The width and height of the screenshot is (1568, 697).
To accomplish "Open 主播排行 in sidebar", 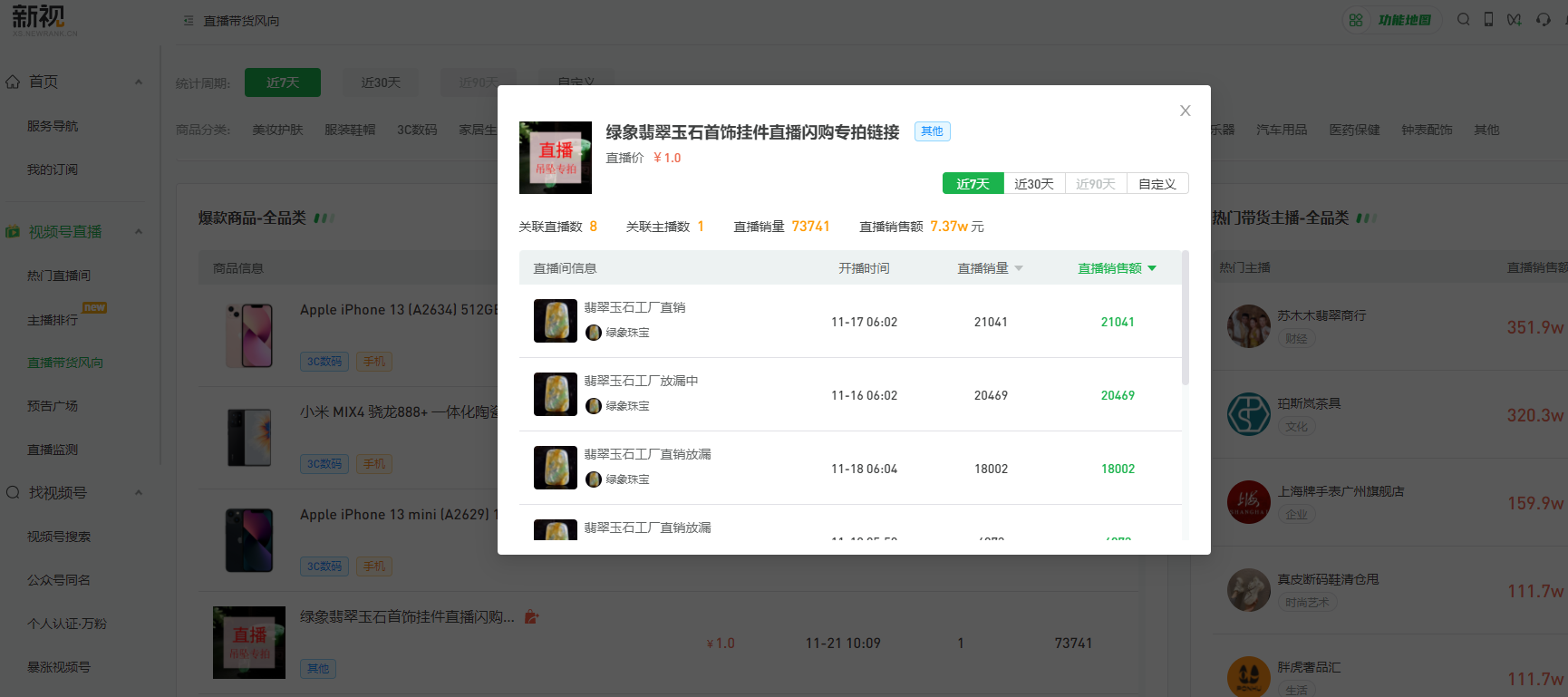I will (53, 320).
